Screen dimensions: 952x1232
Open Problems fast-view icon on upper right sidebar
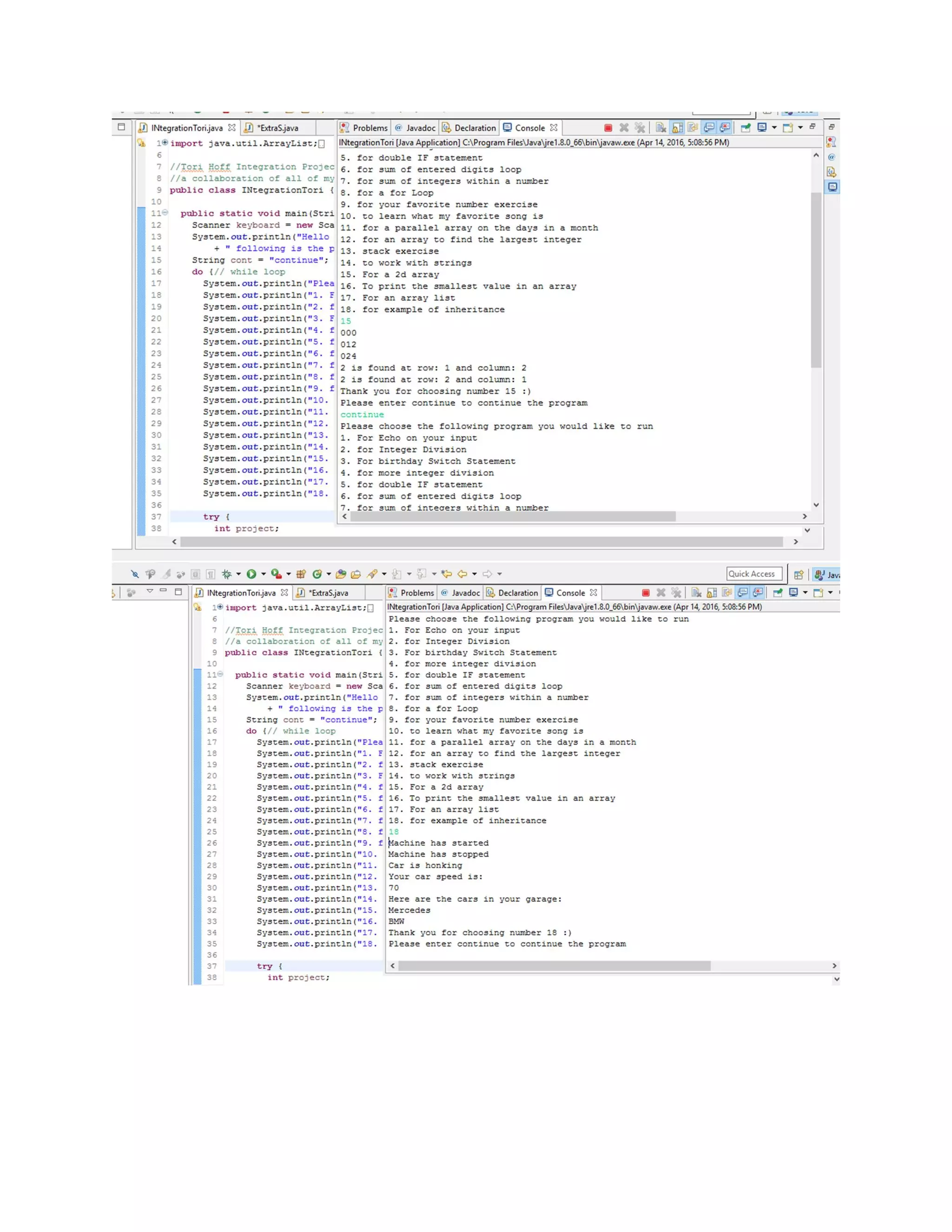(831, 142)
